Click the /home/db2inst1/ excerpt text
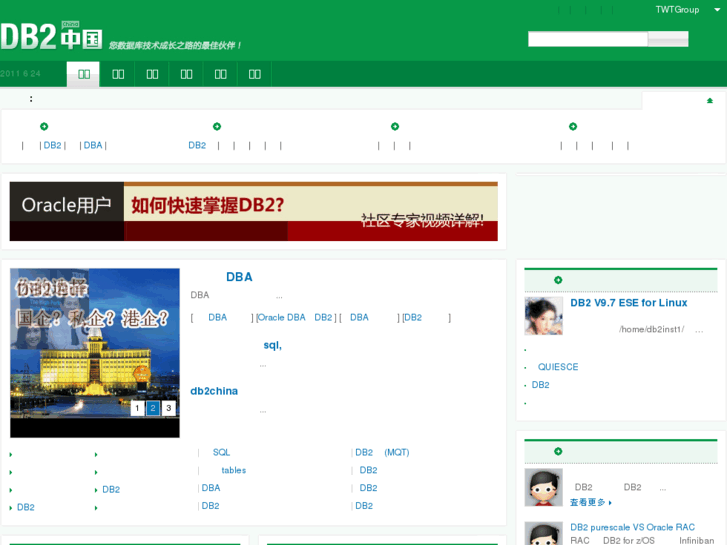727x545 pixels. coord(651,329)
